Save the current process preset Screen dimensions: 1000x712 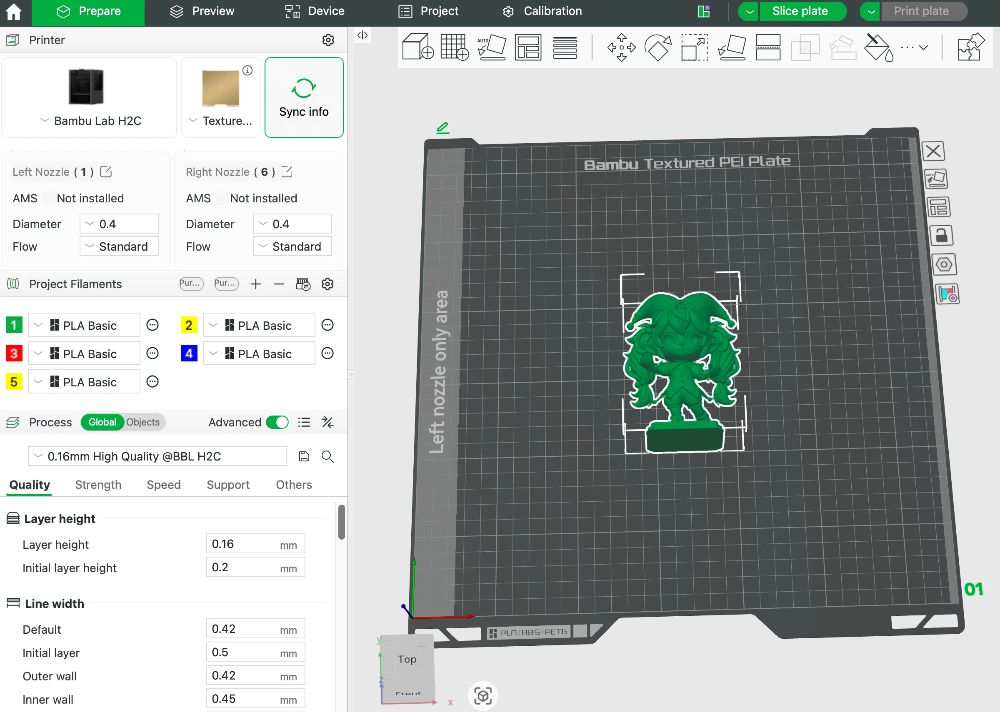tap(304, 456)
